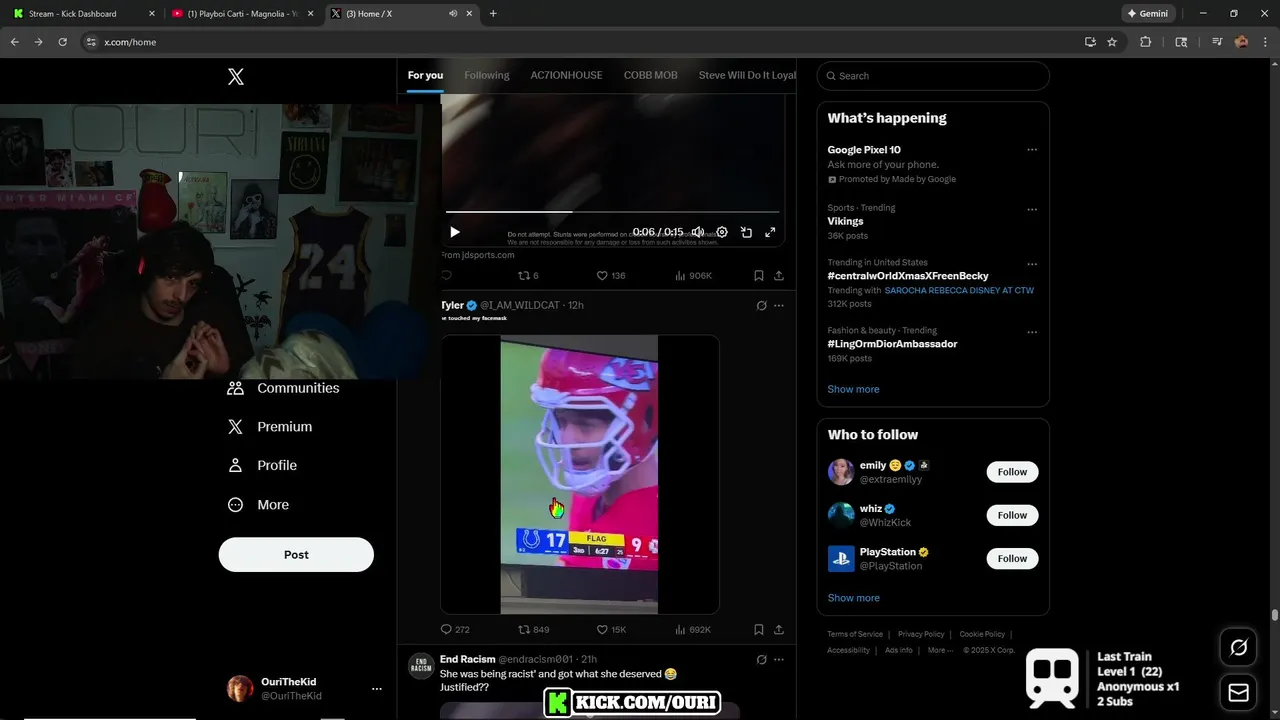This screenshot has width=1280, height=720.
Task: Open the COBB MOB tab
Action: coord(651,75)
